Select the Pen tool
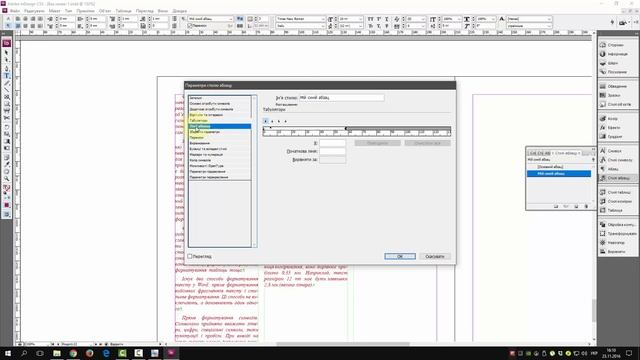Viewport: 640px width, 360px height. pyautogui.click(x=7, y=68)
